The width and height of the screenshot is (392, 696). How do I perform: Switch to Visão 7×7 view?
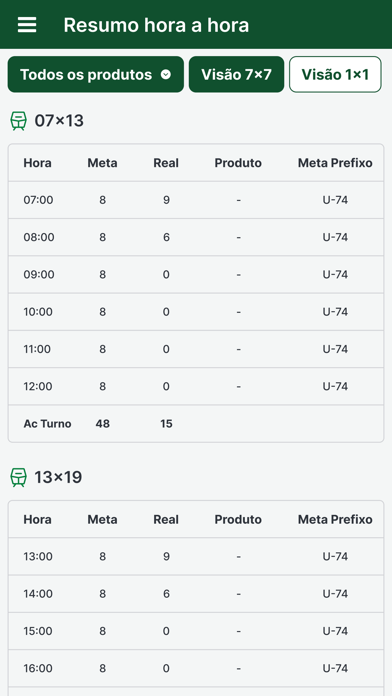[x=236, y=75]
